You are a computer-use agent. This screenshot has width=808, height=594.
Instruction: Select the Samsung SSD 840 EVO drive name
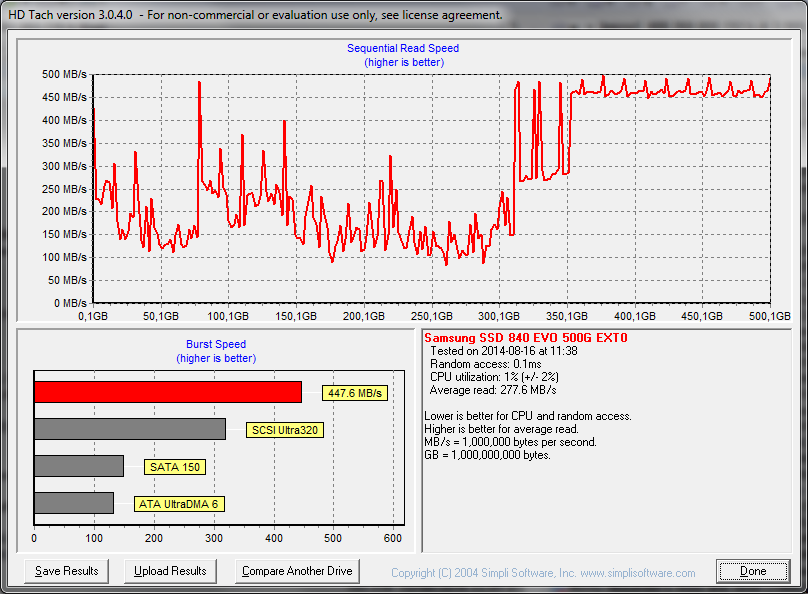pyautogui.click(x=525, y=338)
